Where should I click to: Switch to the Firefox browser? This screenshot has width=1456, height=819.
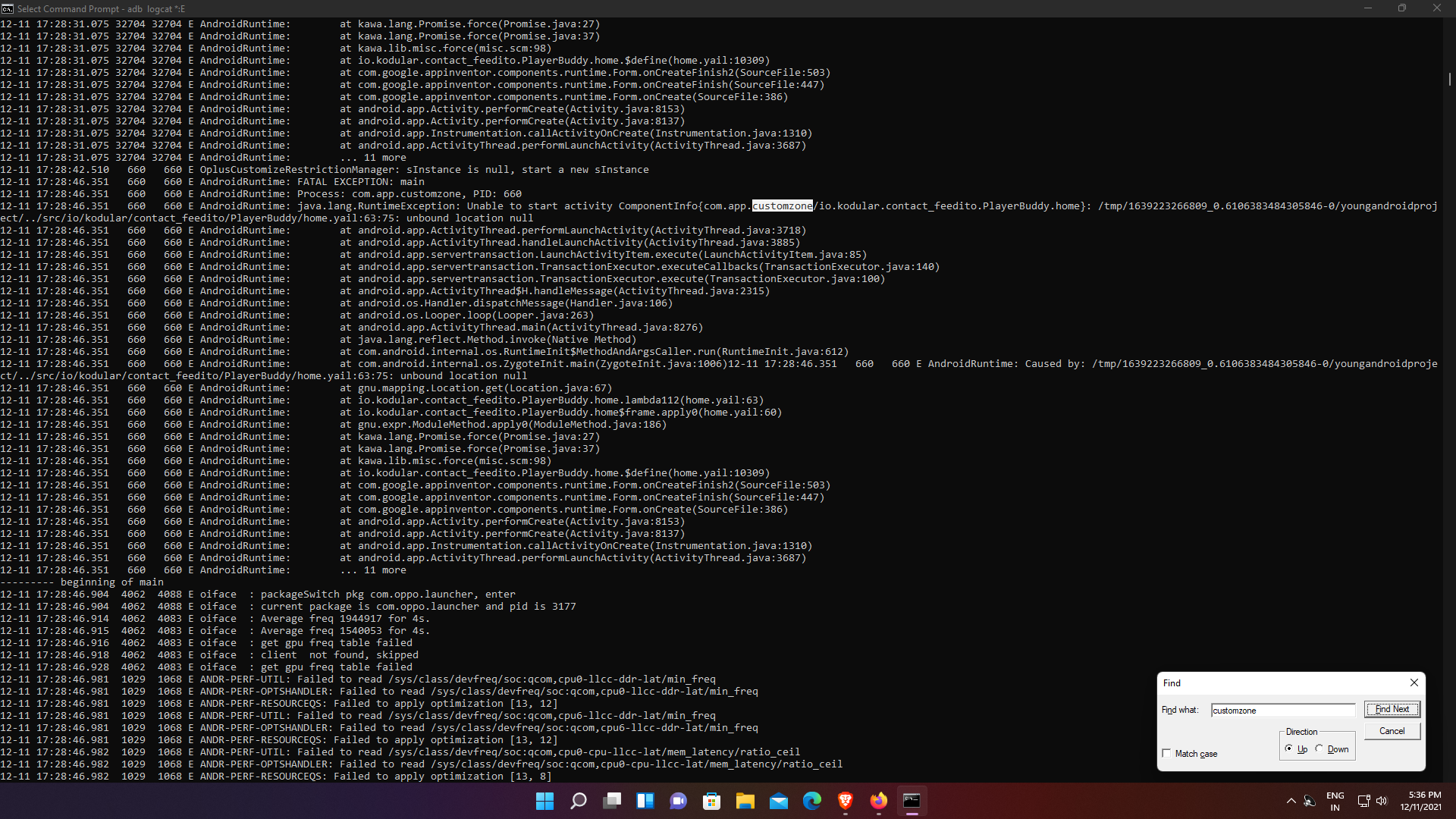[x=879, y=801]
